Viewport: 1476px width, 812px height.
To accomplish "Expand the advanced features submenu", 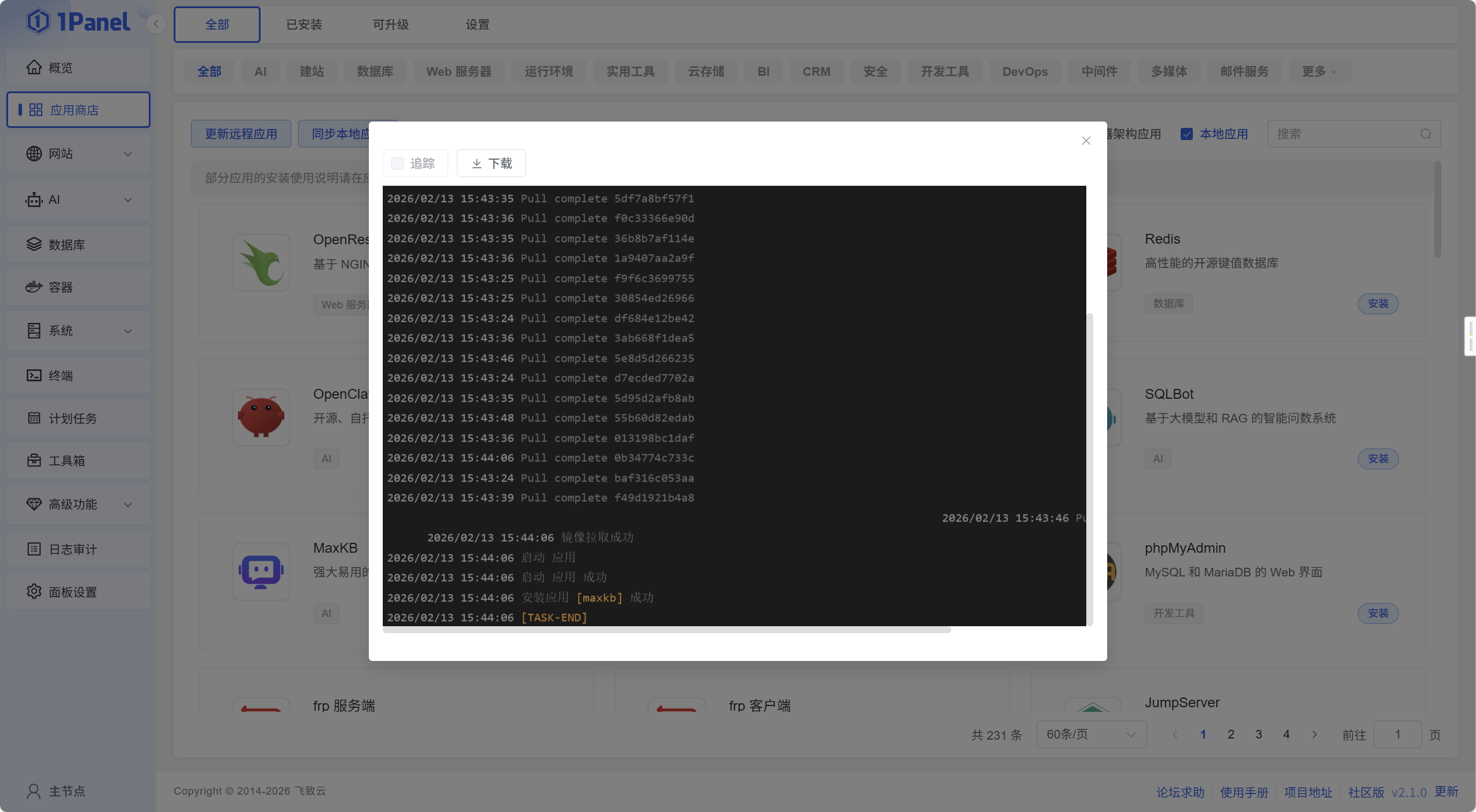I will tap(128, 505).
